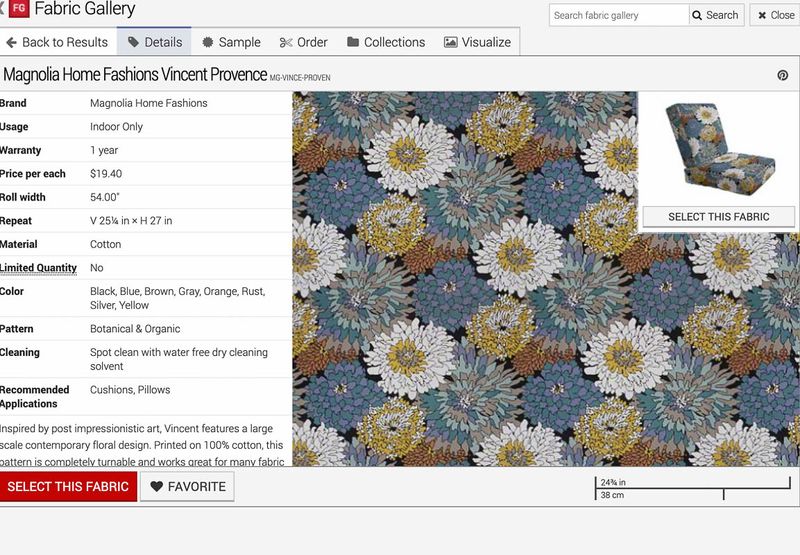Click the Pattern value Botanical & Organic
The height and width of the screenshot is (555, 800).
(135, 329)
